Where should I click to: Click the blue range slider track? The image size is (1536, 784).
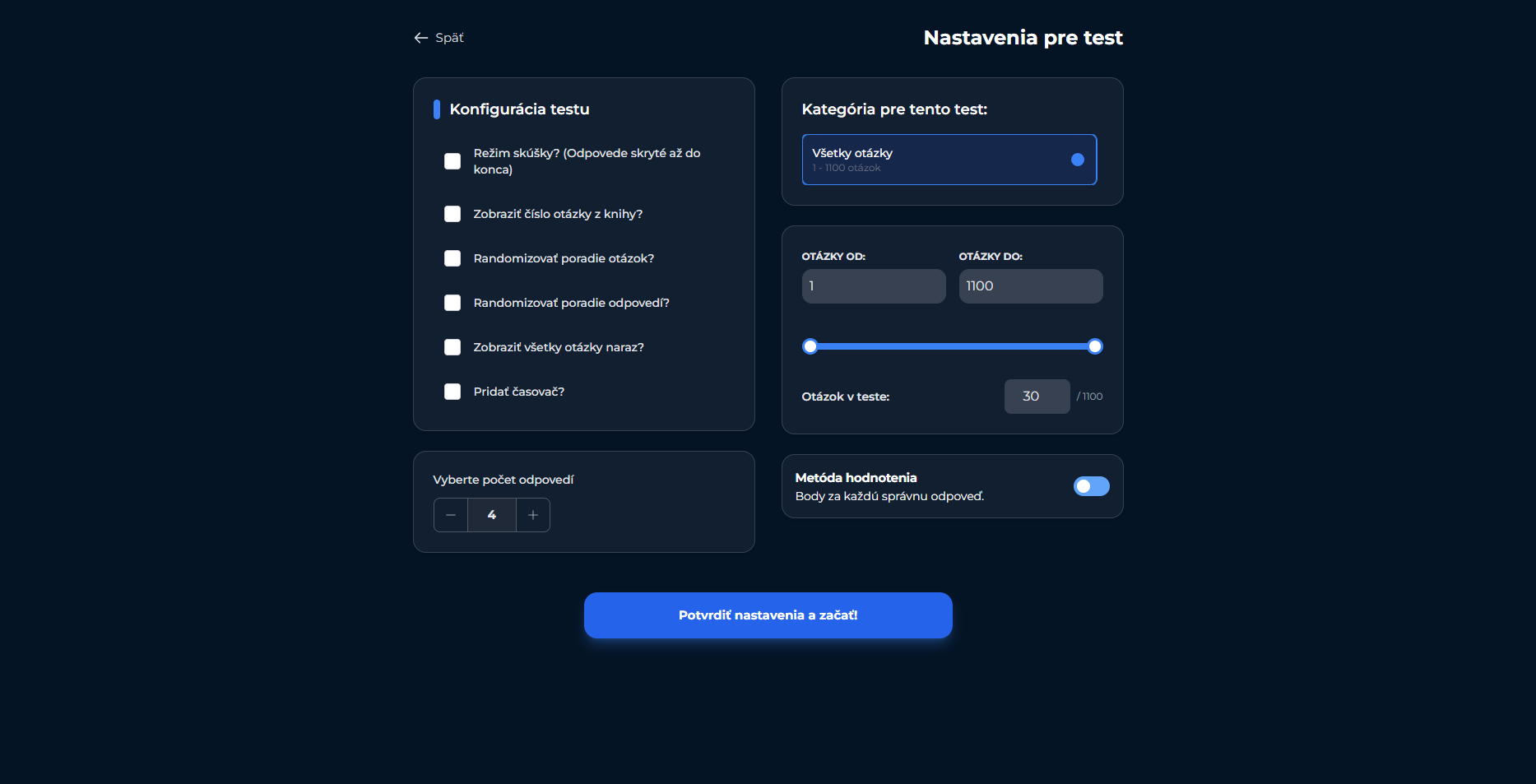952,346
